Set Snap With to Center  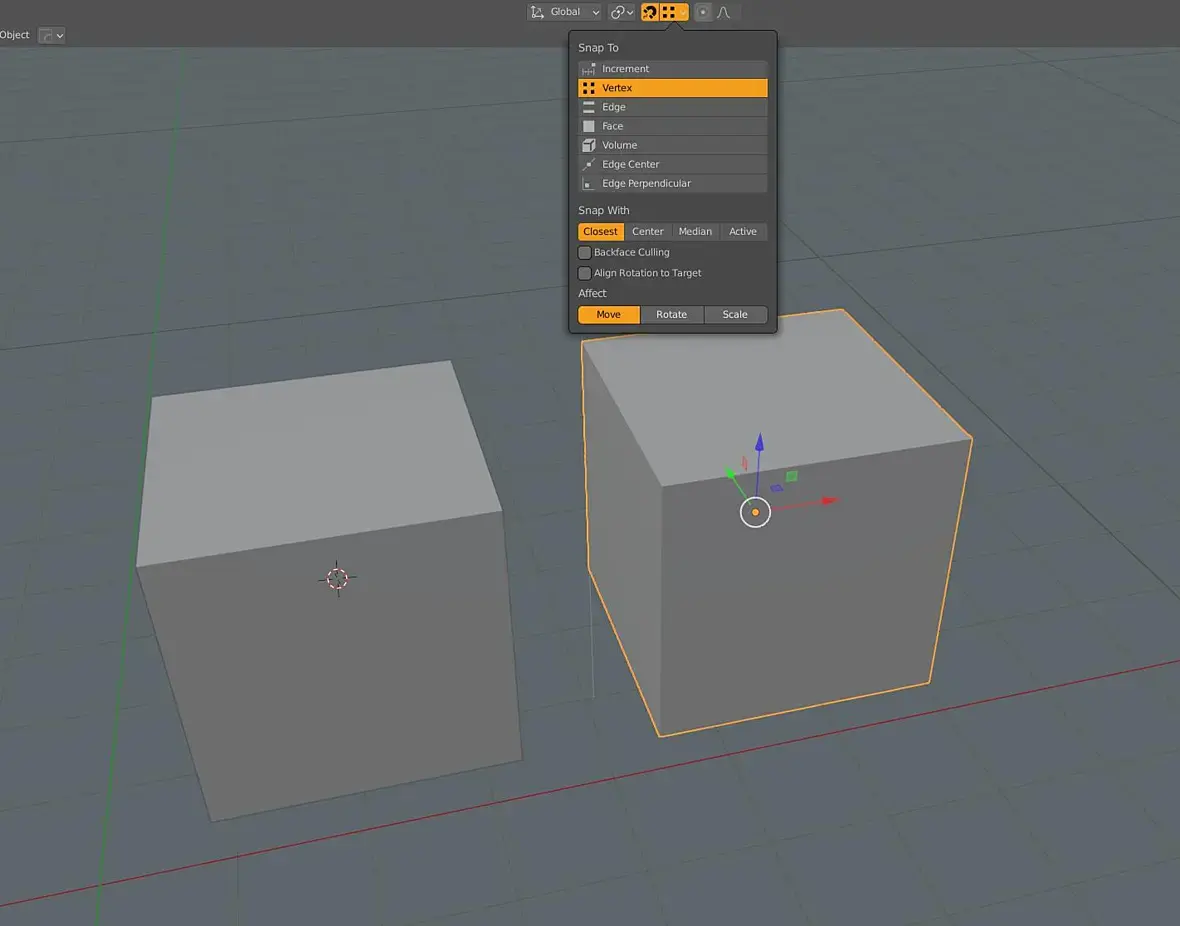tap(647, 232)
